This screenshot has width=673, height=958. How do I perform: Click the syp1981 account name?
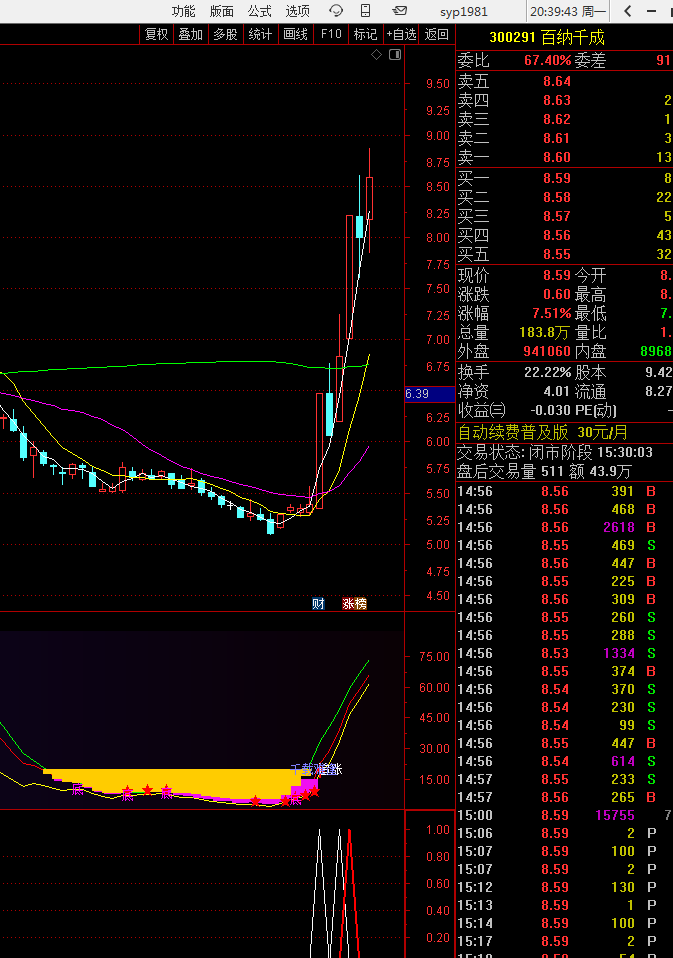[x=464, y=12]
